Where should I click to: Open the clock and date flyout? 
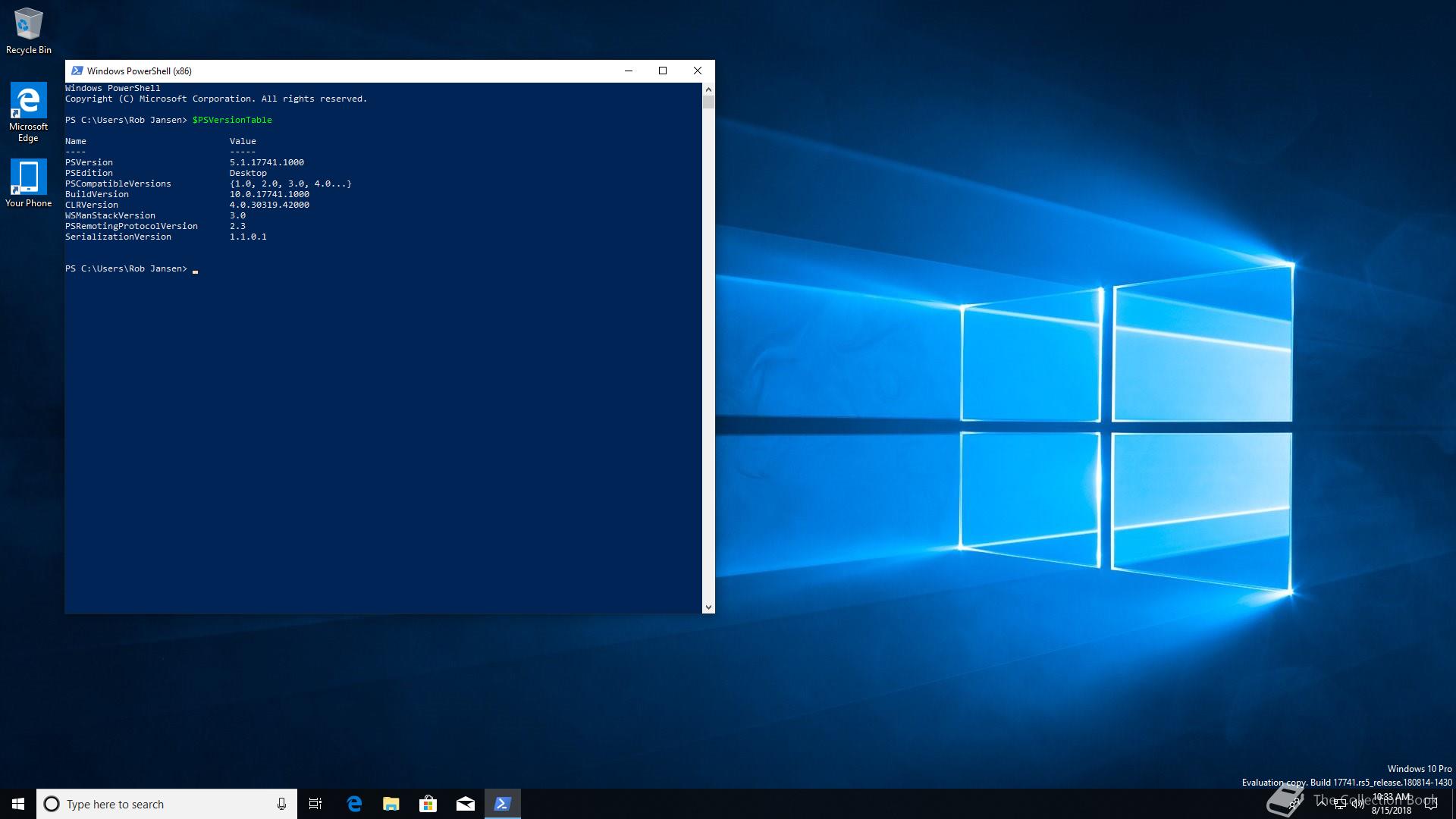click(x=1392, y=804)
